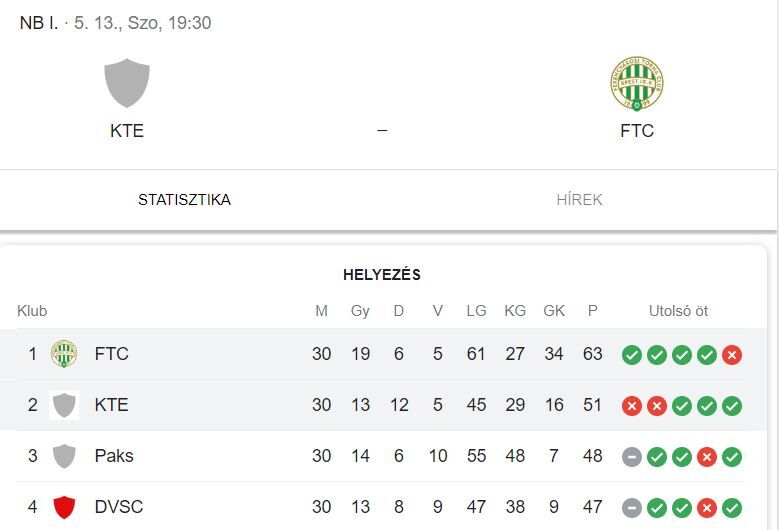Click FTC's small crest in standings row
Image resolution: width=779 pixels, height=530 pixels.
coord(64,354)
